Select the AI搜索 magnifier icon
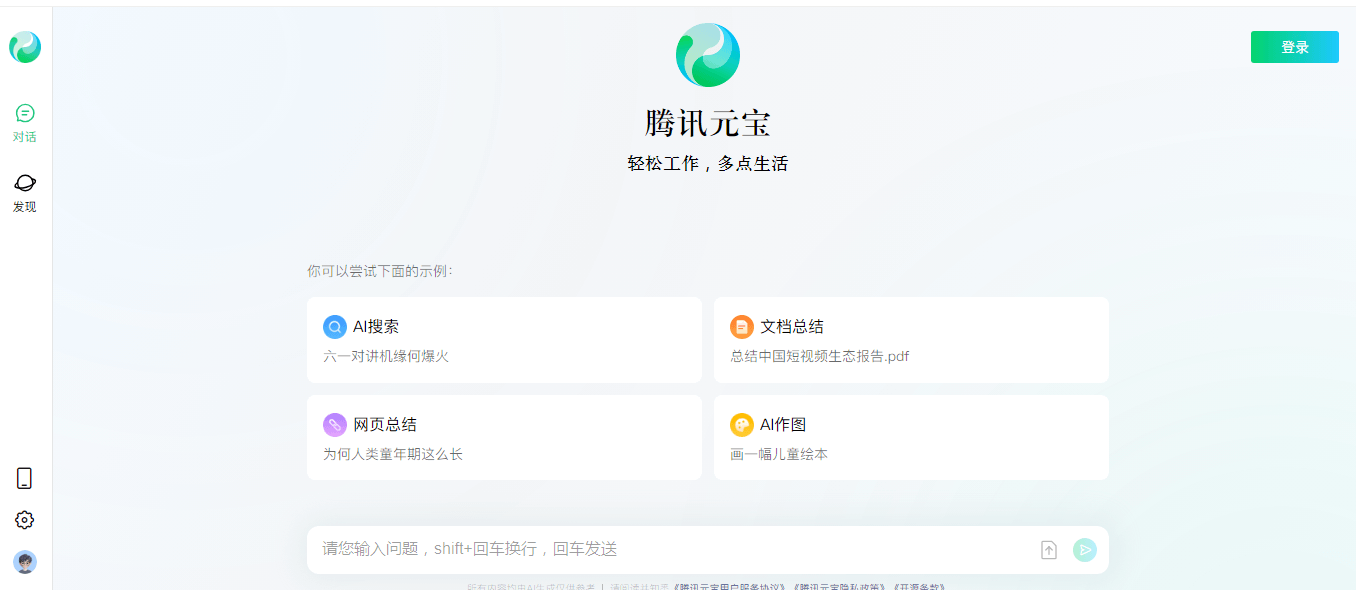The width and height of the screenshot is (1356, 590). (x=334, y=326)
